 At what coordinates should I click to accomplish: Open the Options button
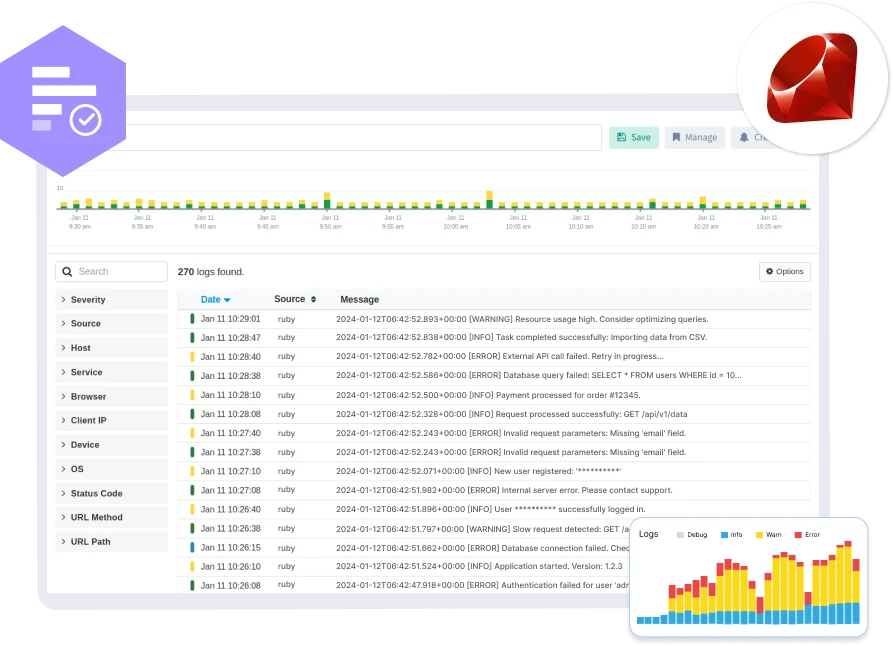(x=784, y=272)
